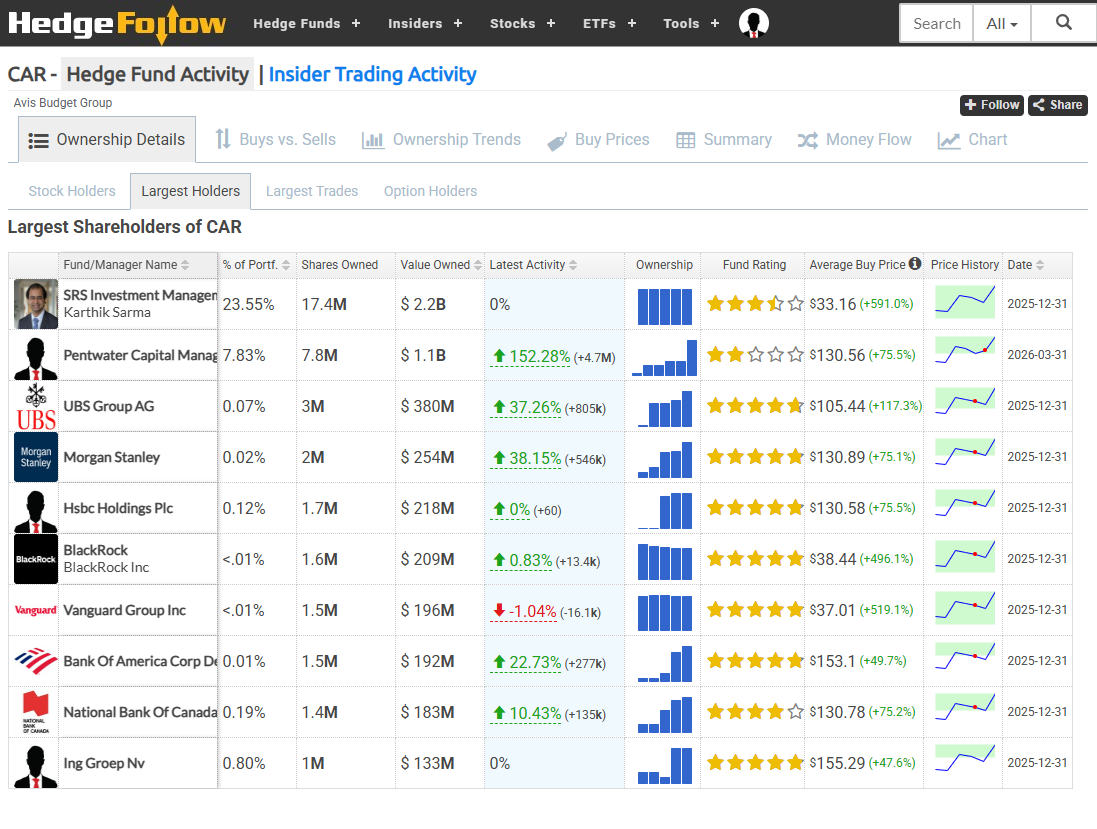
Task: Open the All search filter dropdown
Action: (x=1002, y=24)
